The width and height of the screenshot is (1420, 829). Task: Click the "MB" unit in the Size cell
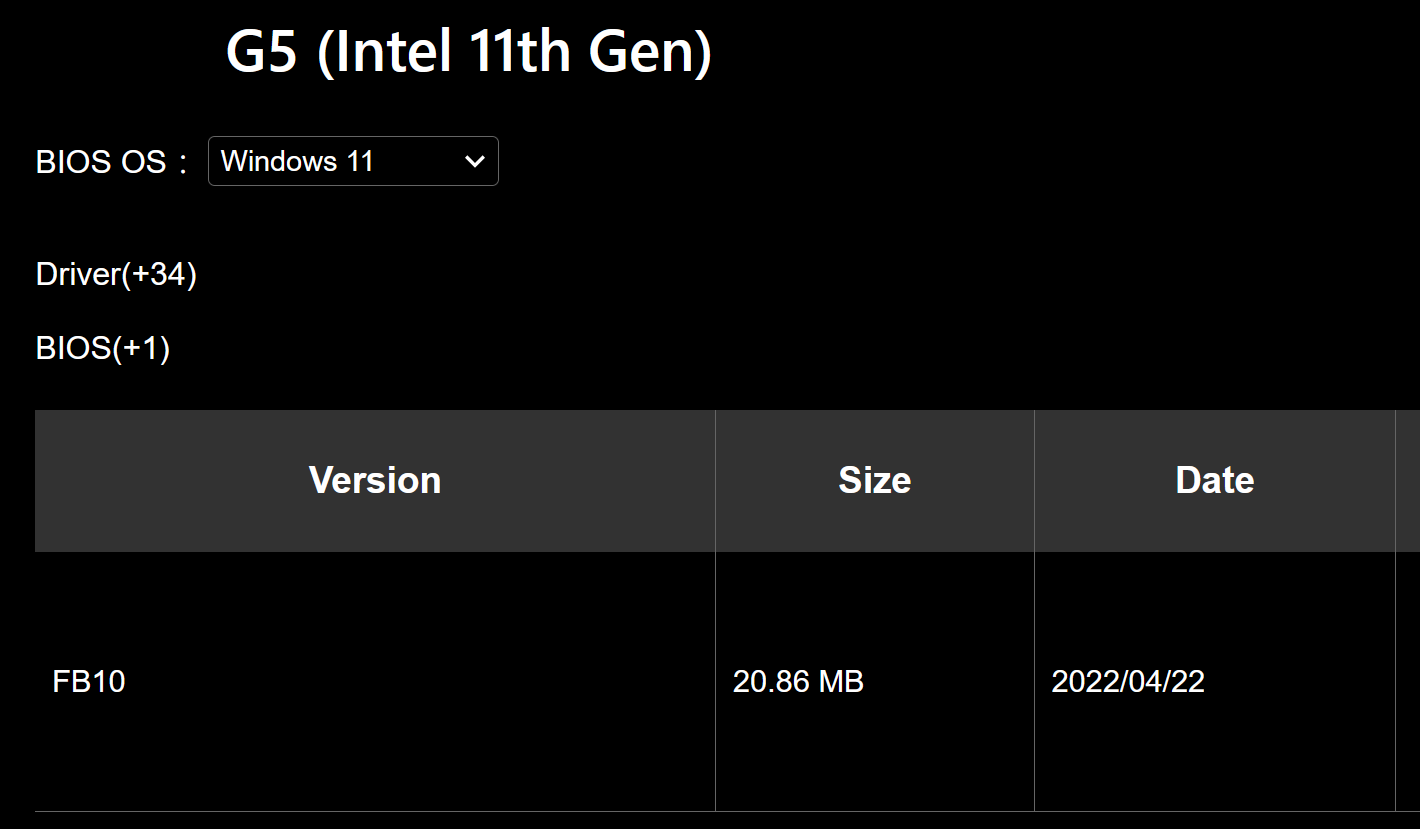point(841,682)
